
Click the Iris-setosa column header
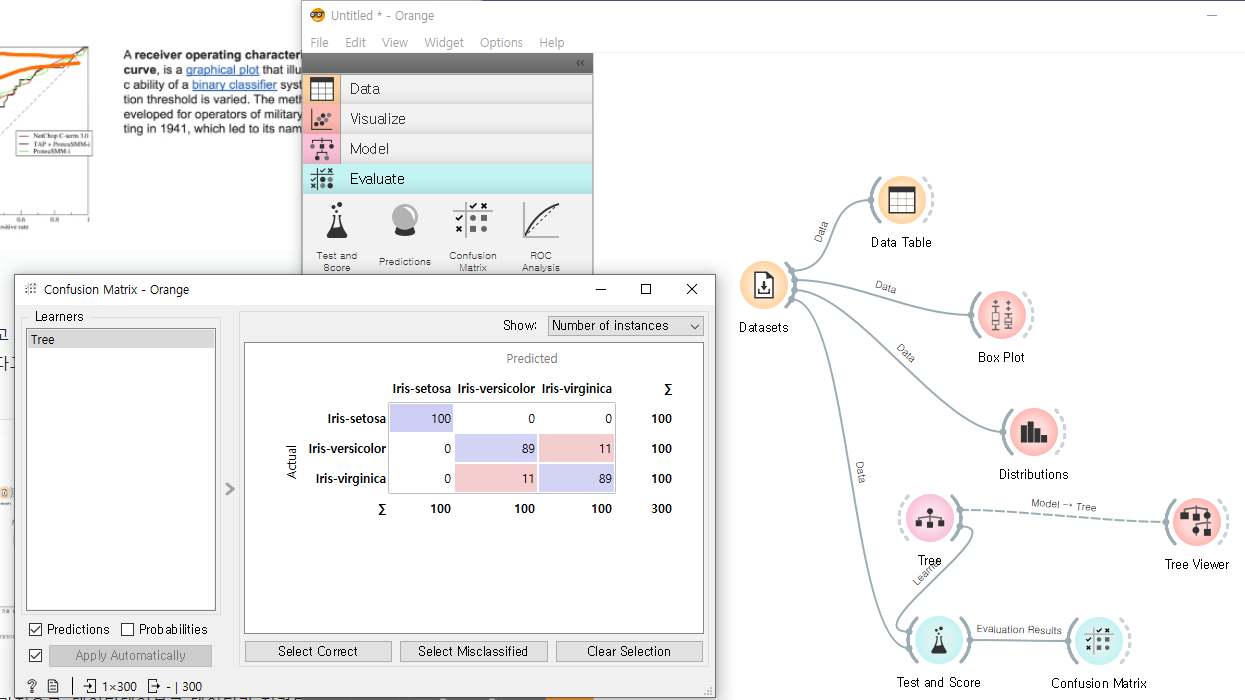pyautogui.click(x=421, y=389)
